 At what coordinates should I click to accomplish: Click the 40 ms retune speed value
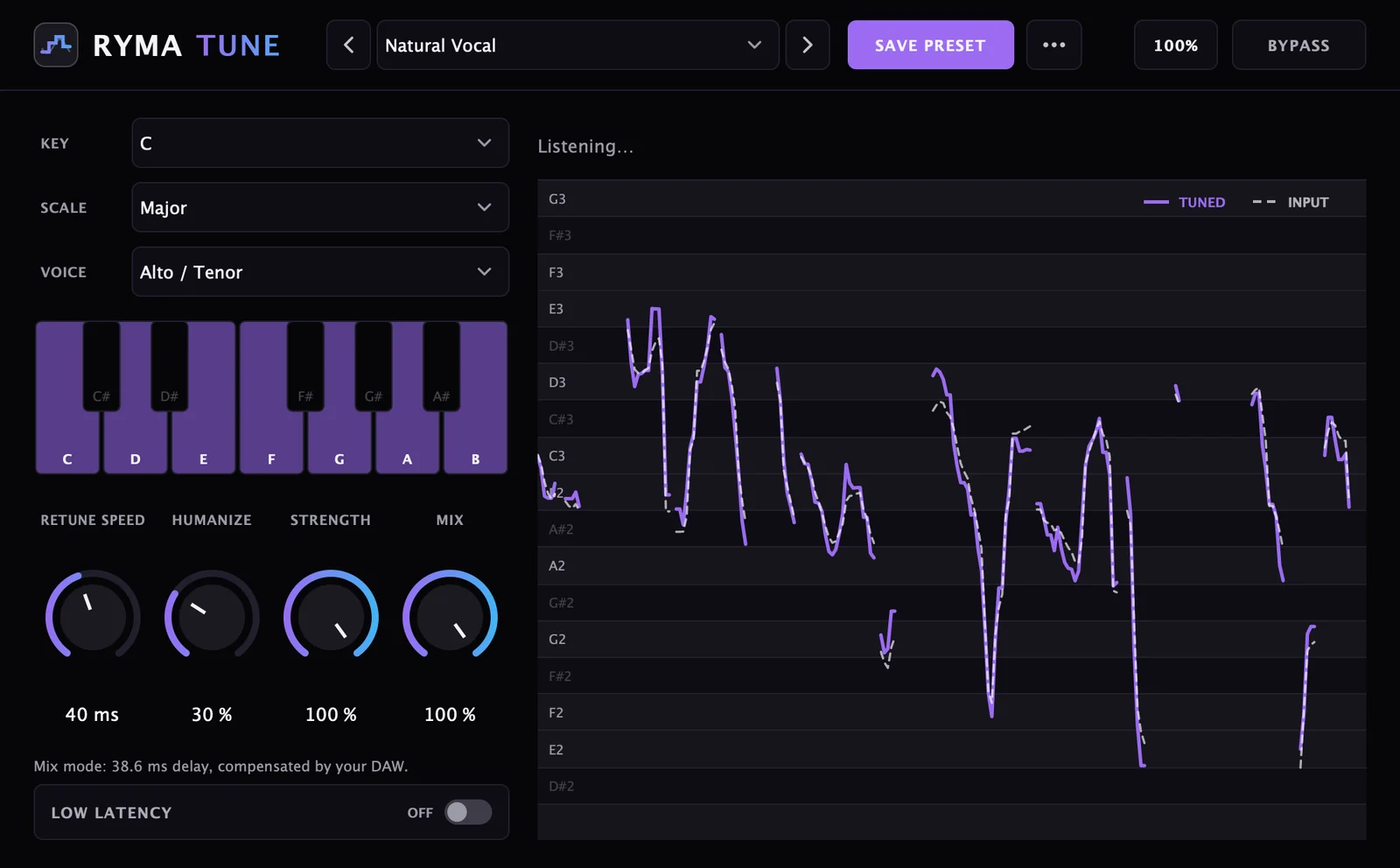coord(92,714)
